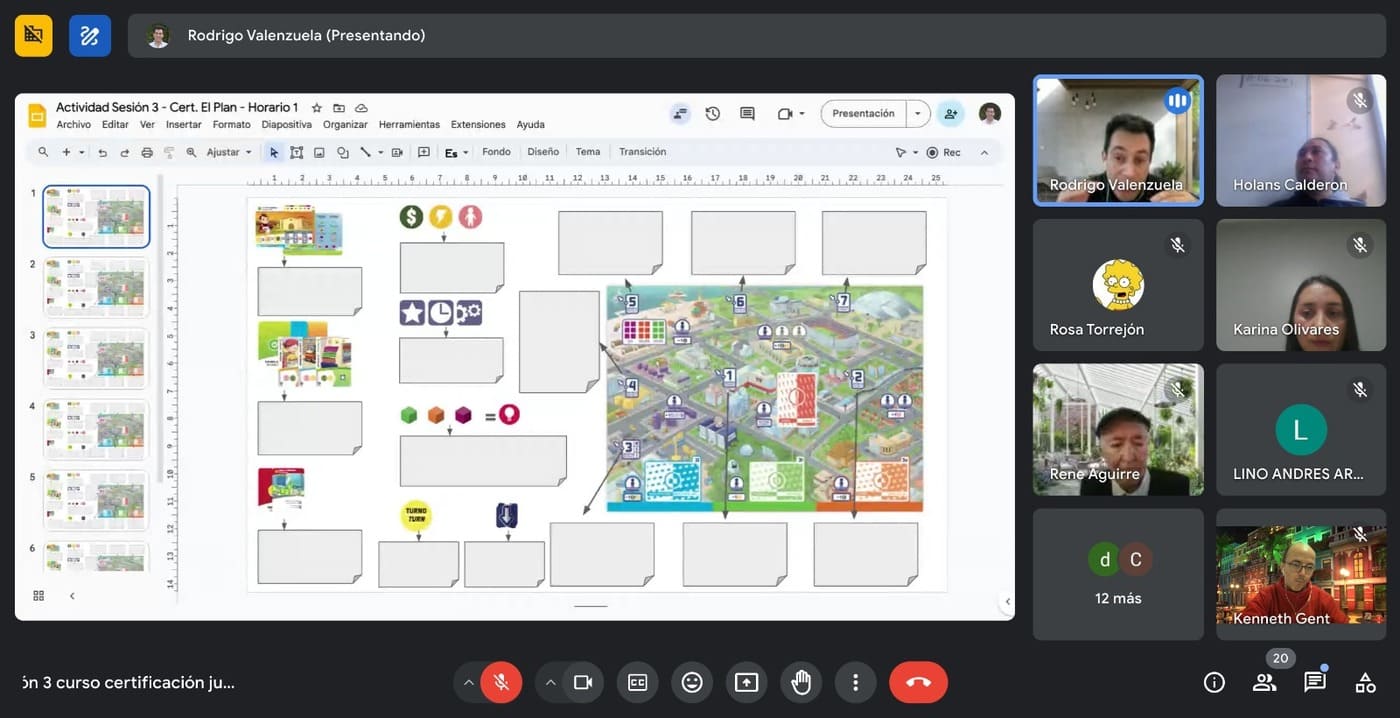Open the activities panel
The height and width of the screenshot is (718, 1400).
coord(1365,682)
